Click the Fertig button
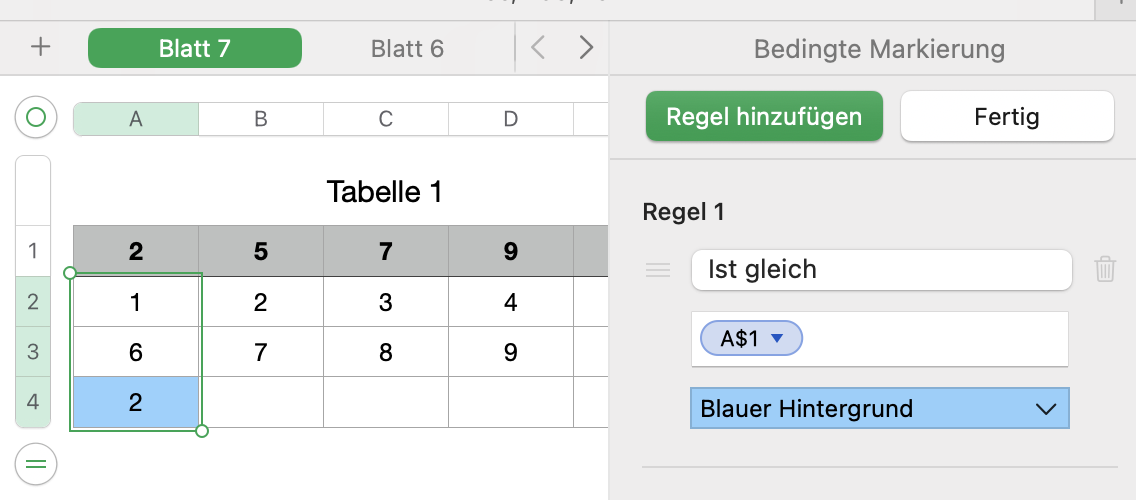Viewport: 1136px width, 500px height. (x=1007, y=117)
